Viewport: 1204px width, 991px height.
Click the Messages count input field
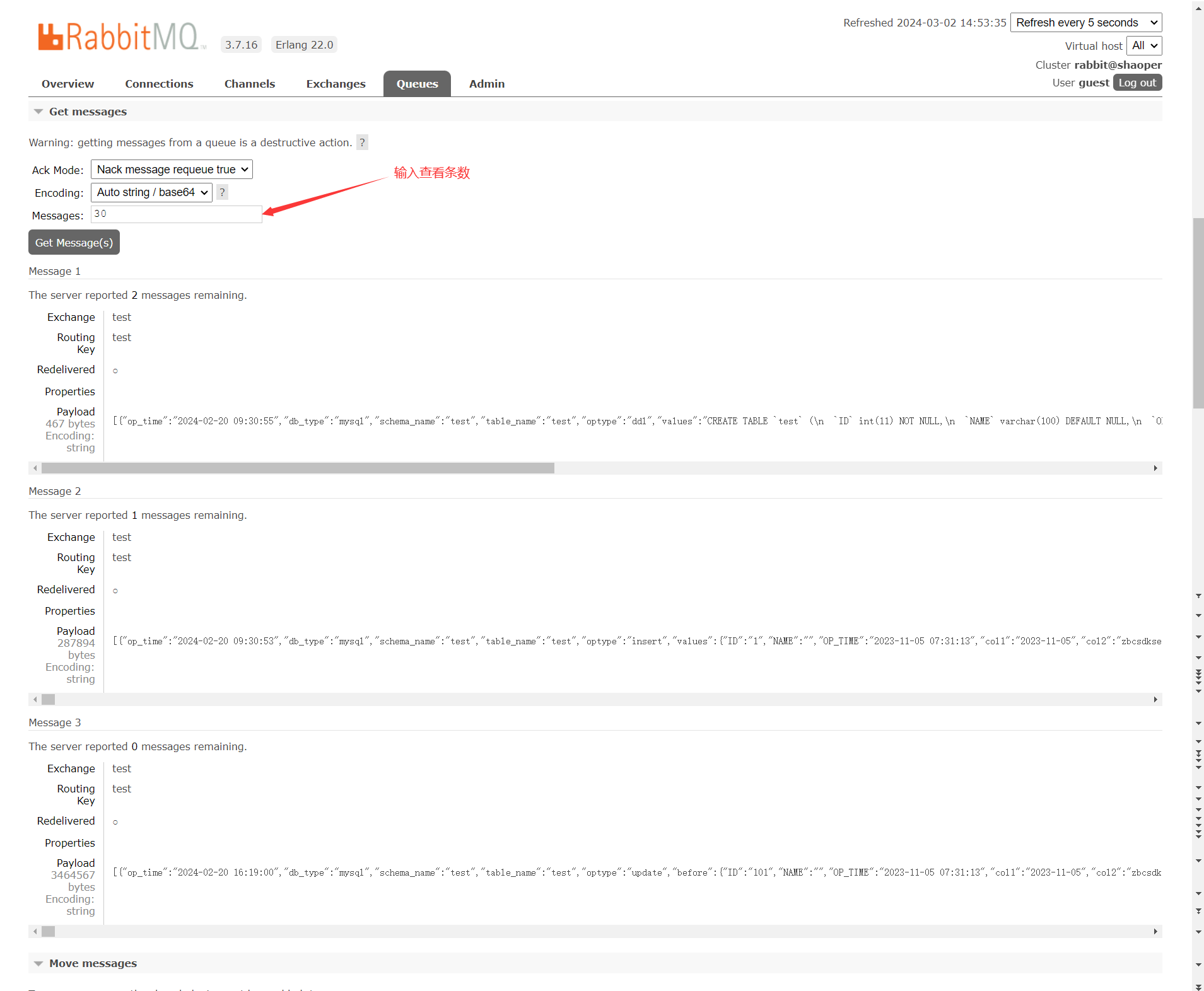[176, 214]
